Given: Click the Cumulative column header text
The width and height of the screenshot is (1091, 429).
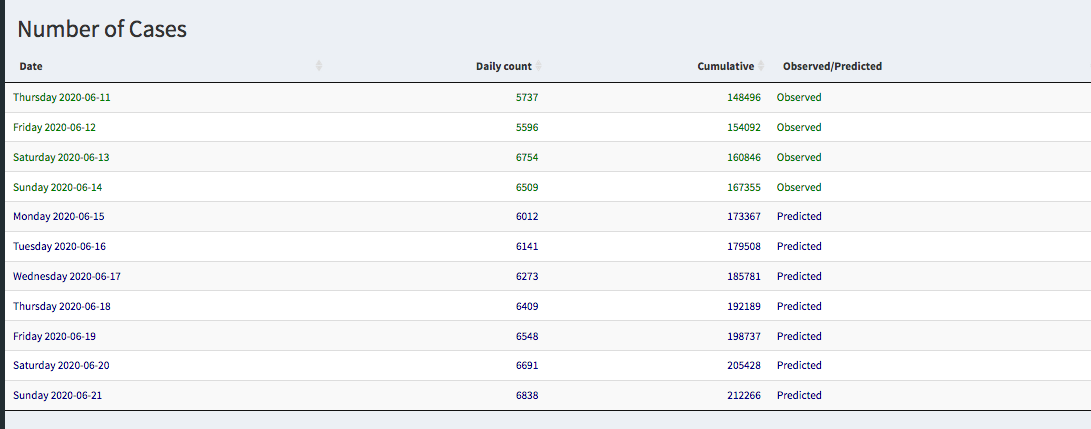Looking at the screenshot, I should [x=725, y=66].
